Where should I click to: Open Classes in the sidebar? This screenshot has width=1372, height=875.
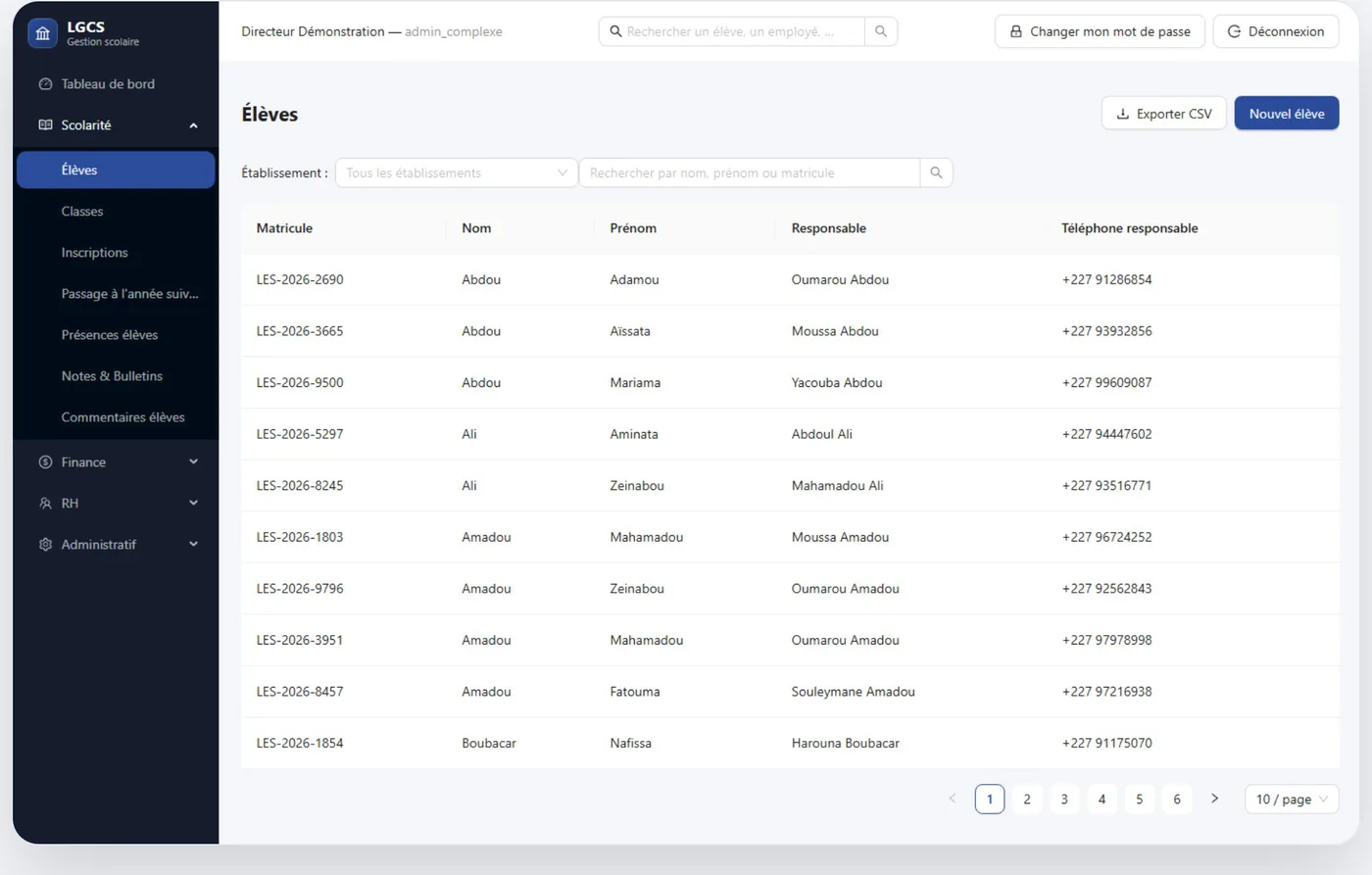pos(116,212)
